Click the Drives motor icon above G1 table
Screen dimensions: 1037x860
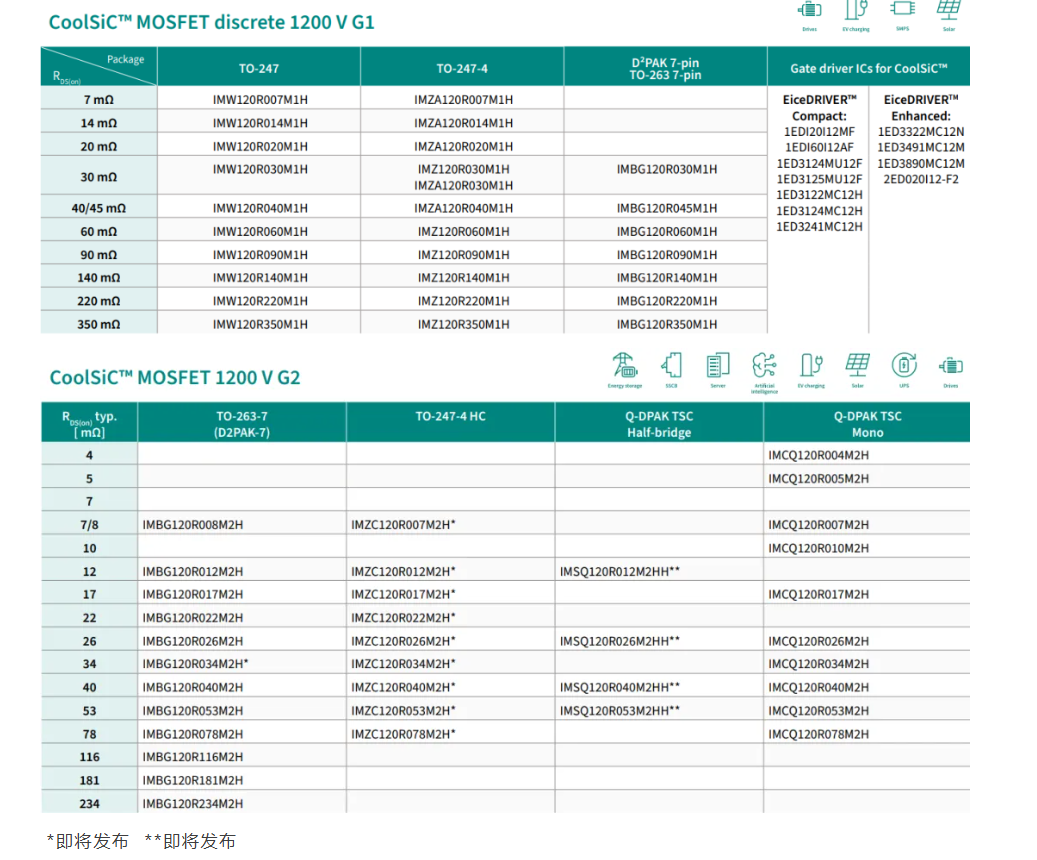[809, 11]
